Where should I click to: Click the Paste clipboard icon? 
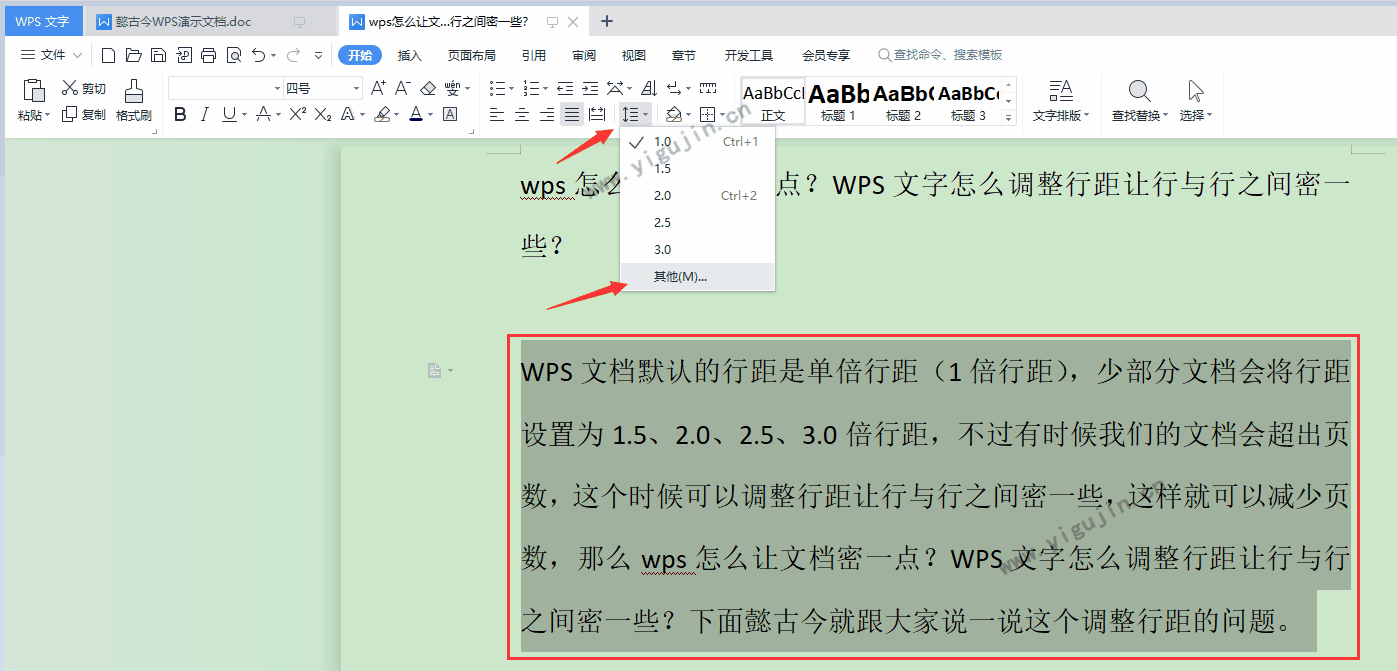pos(33,91)
